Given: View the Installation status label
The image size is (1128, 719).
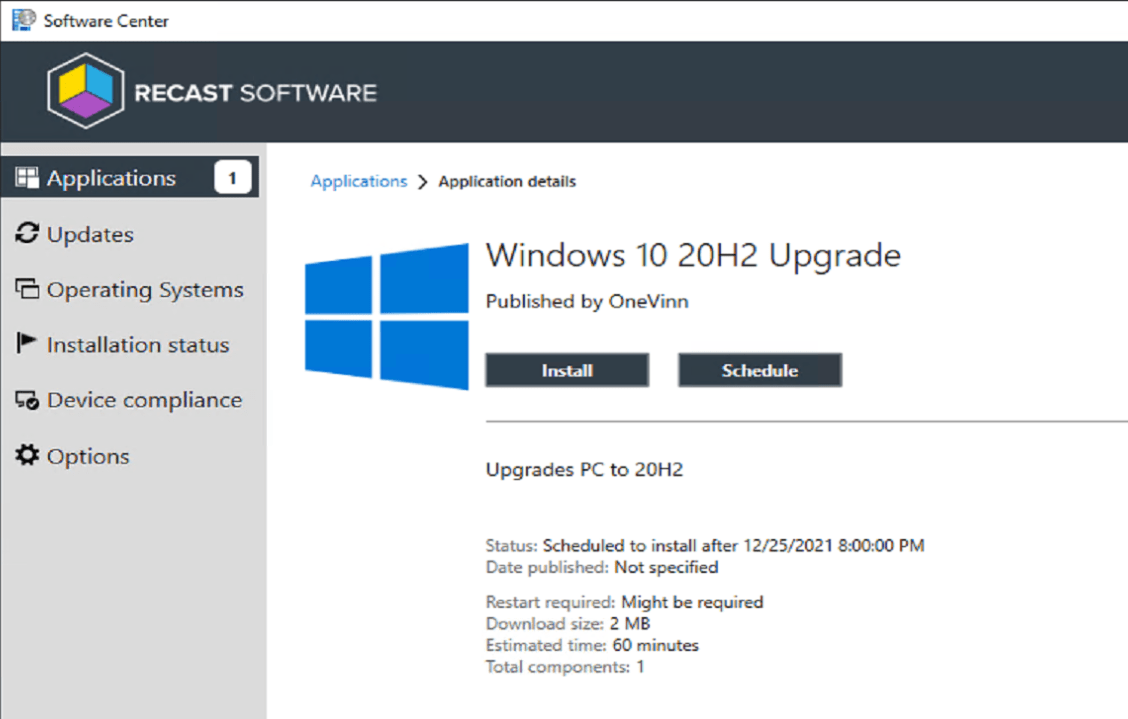Looking at the screenshot, I should point(138,345).
